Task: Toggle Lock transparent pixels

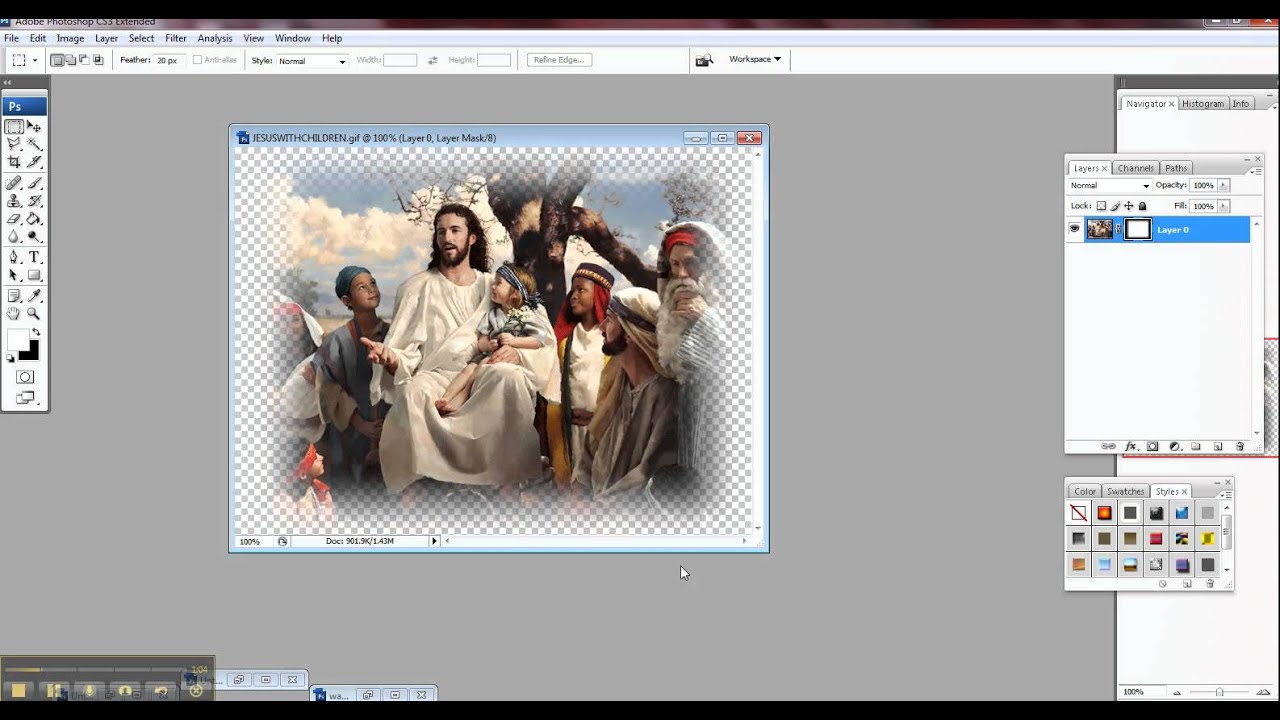Action: [1101, 206]
